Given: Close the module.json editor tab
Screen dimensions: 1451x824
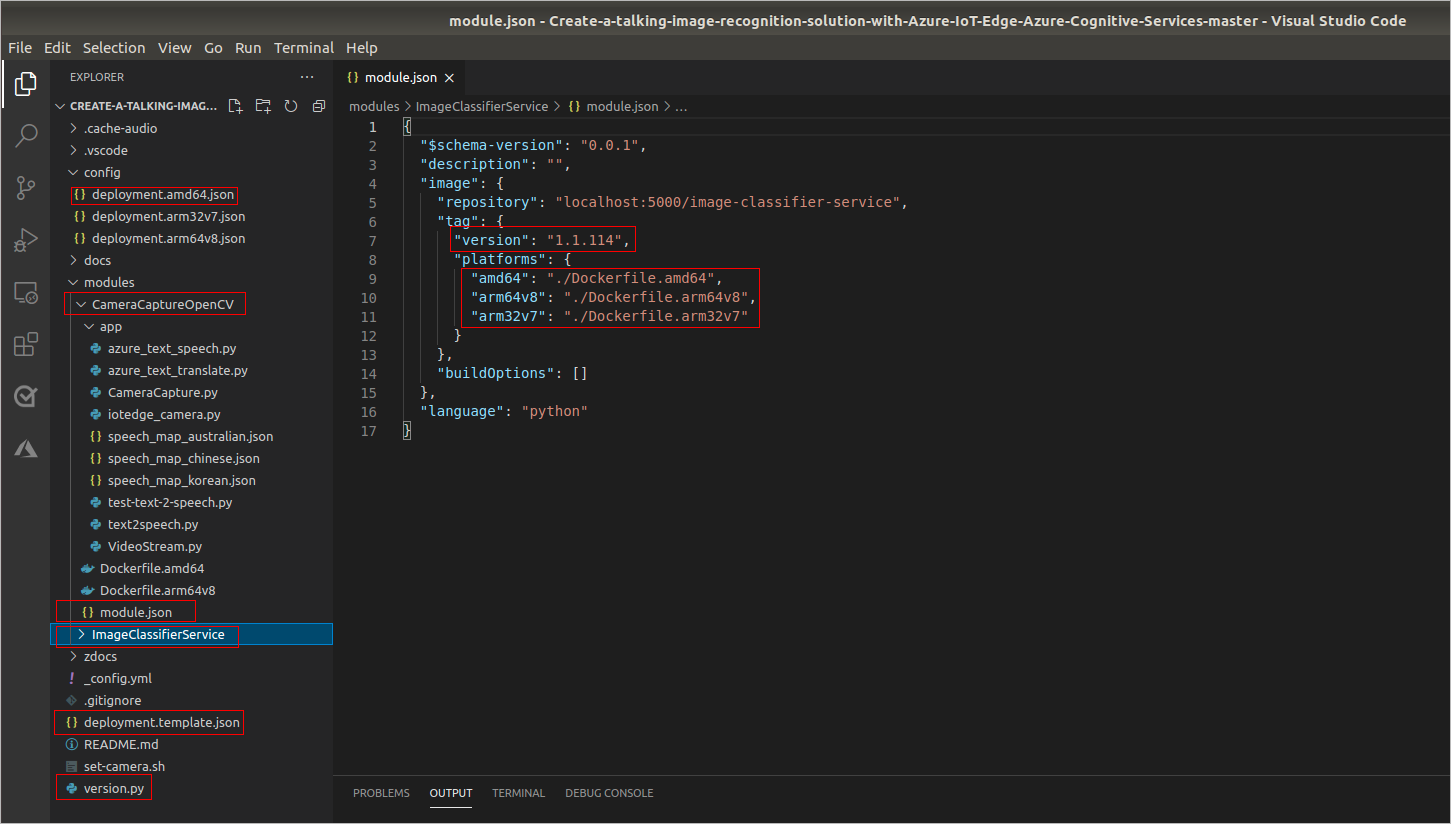Looking at the screenshot, I should tap(449, 78).
